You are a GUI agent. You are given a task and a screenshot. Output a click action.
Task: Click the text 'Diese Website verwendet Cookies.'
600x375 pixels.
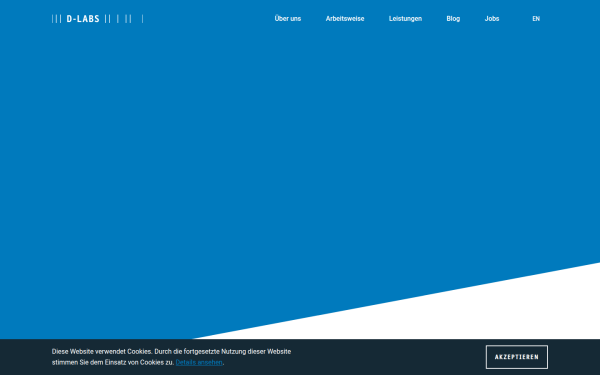[102, 351]
